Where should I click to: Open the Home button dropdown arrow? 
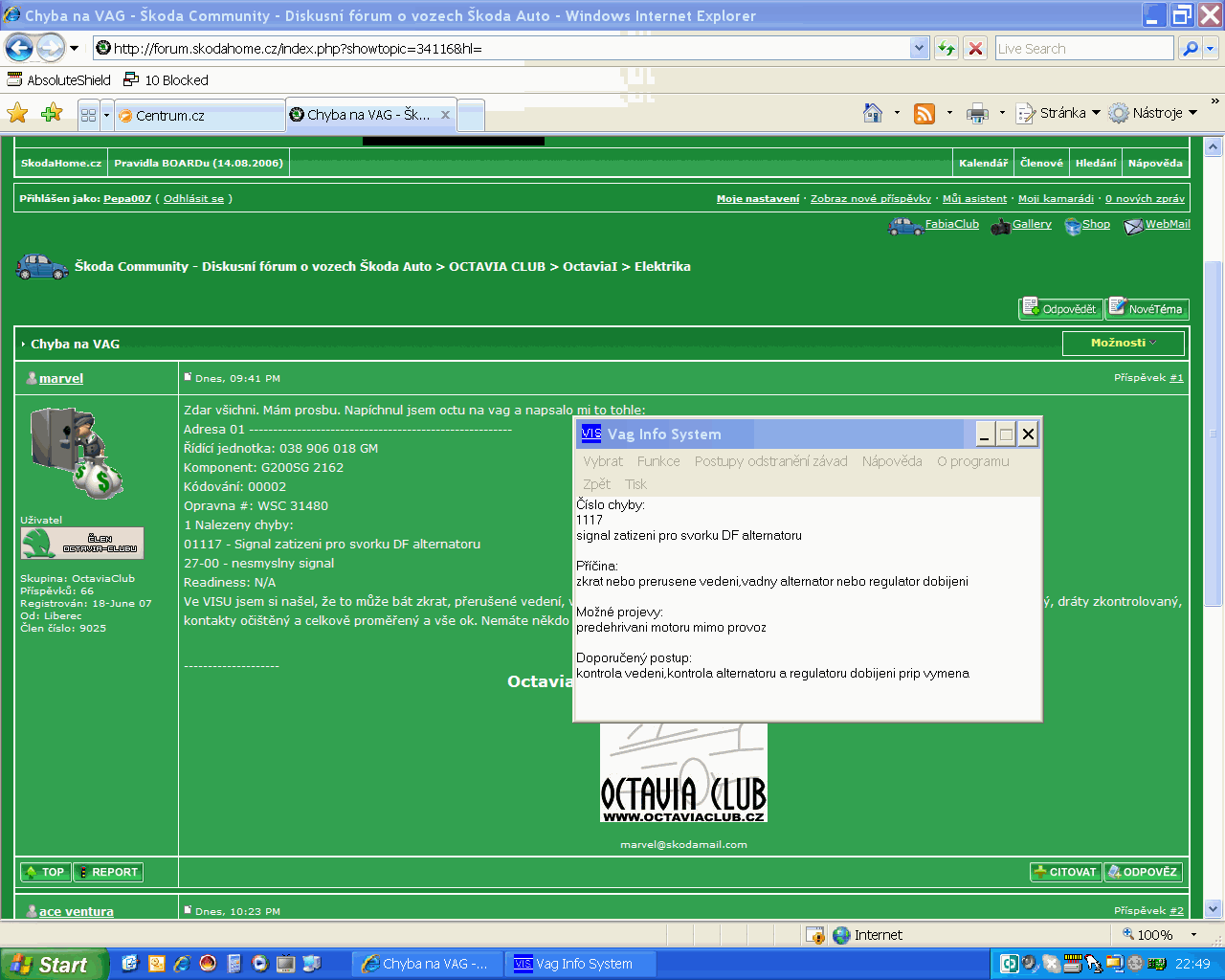coord(897,113)
